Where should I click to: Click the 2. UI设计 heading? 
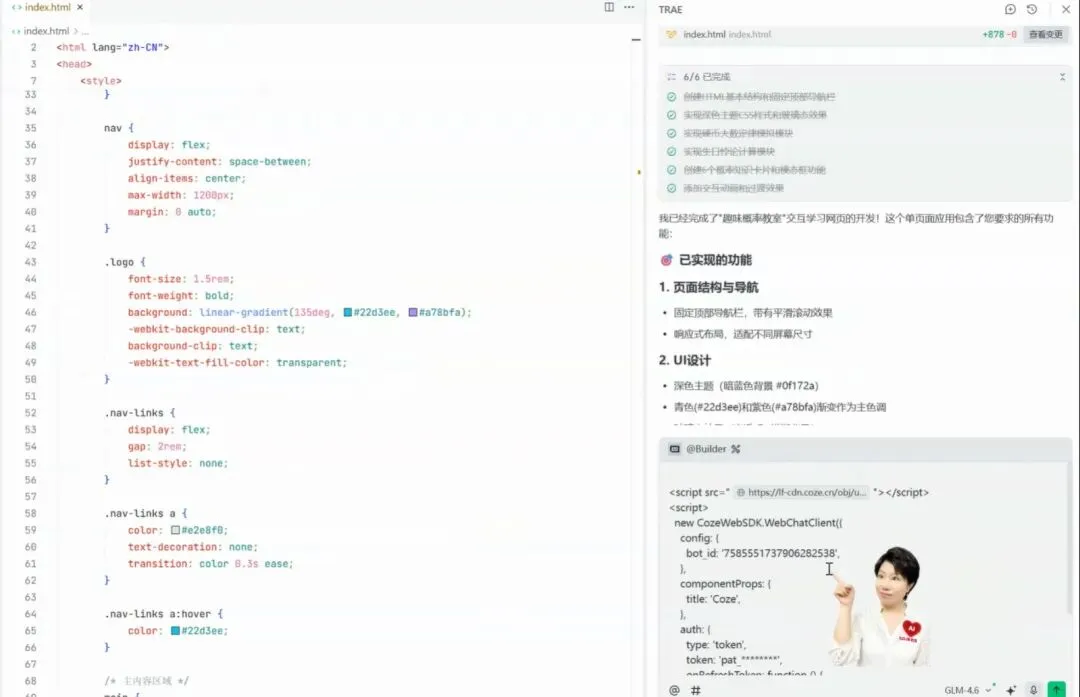[685, 360]
